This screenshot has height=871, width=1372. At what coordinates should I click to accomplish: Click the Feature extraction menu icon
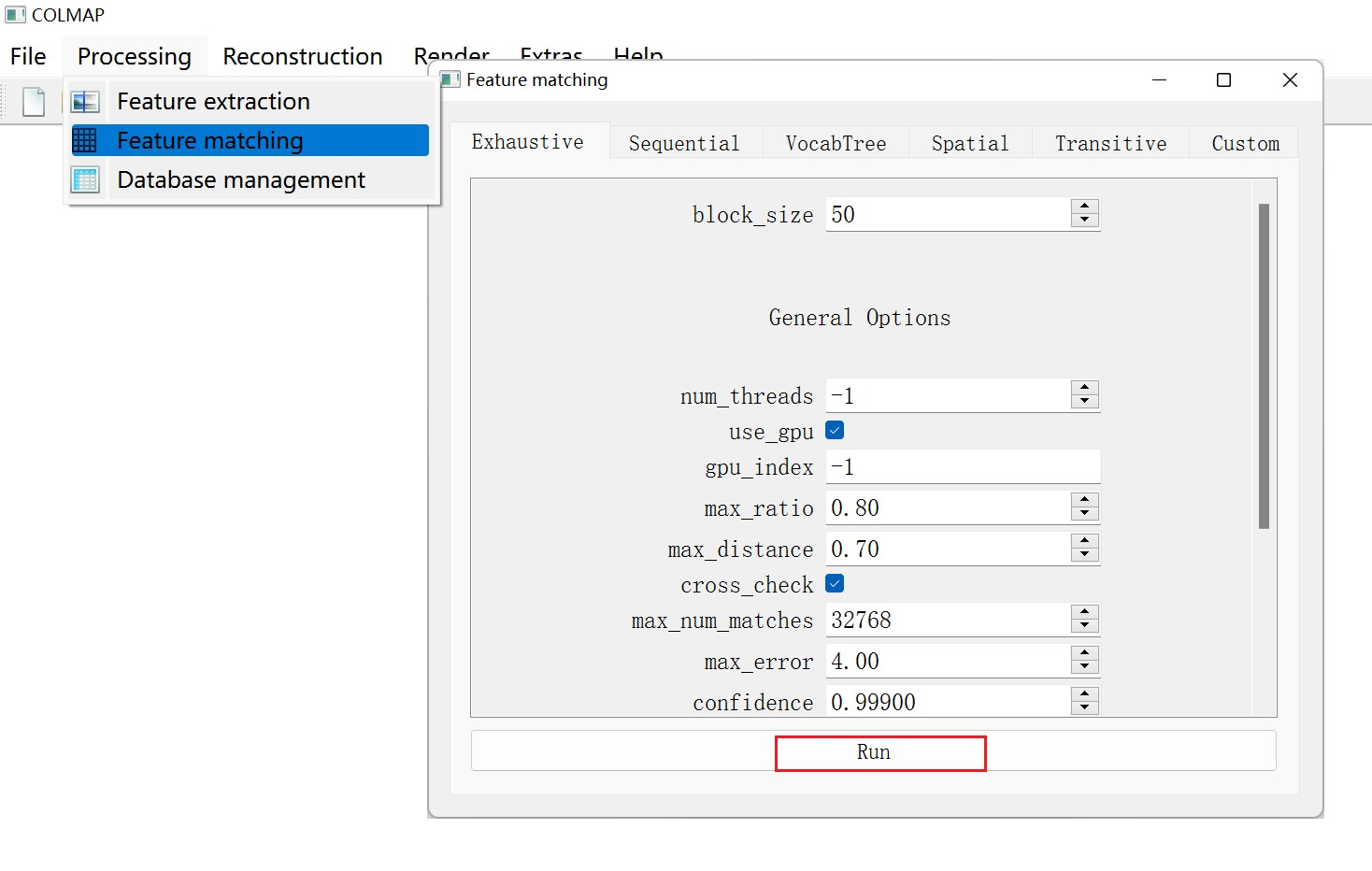(85, 101)
